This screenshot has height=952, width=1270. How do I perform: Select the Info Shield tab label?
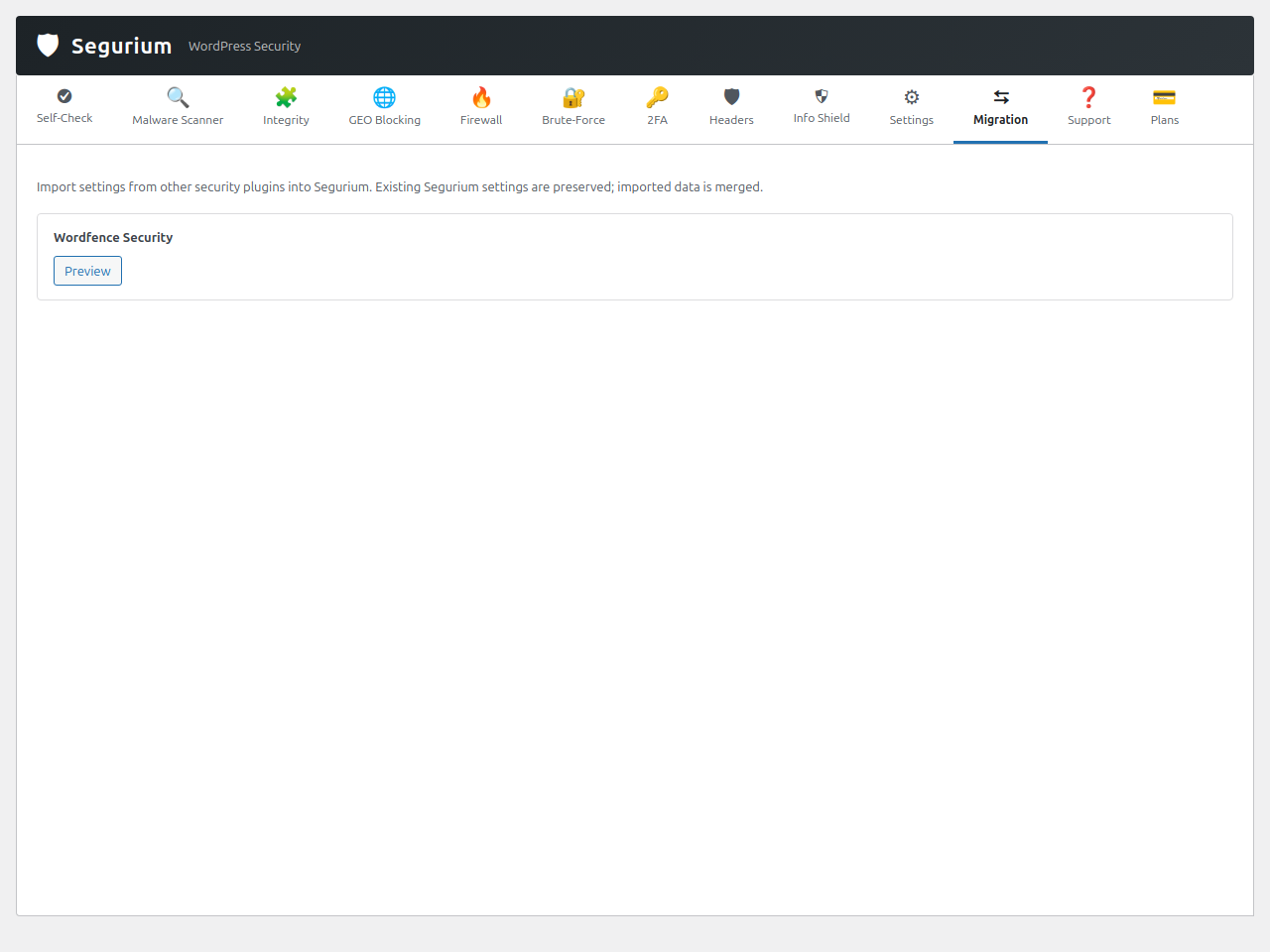point(822,118)
